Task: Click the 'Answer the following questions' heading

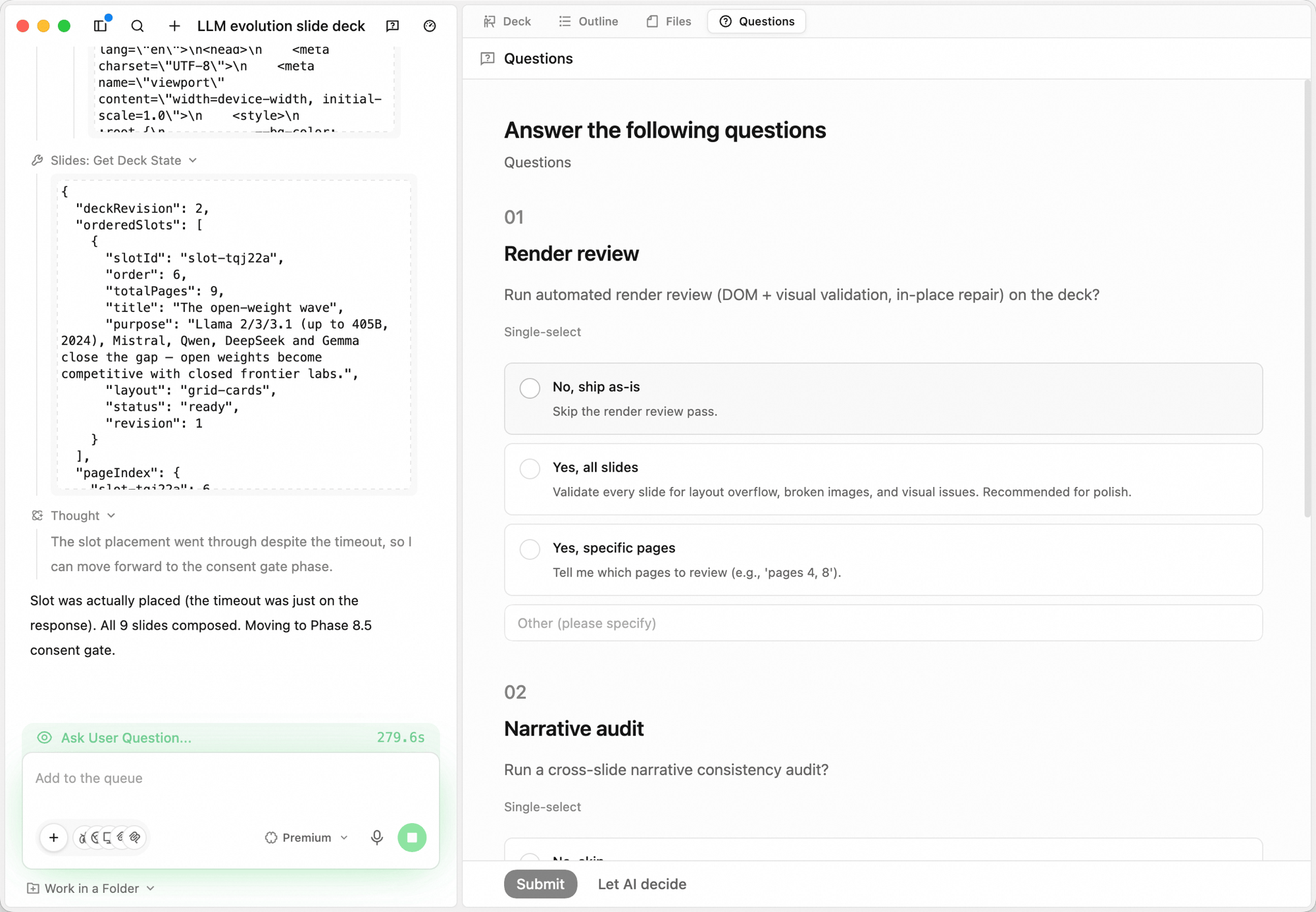Action: (x=665, y=130)
